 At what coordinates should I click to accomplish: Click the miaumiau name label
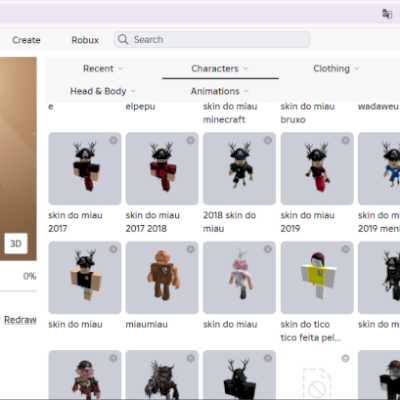coord(147,324)
